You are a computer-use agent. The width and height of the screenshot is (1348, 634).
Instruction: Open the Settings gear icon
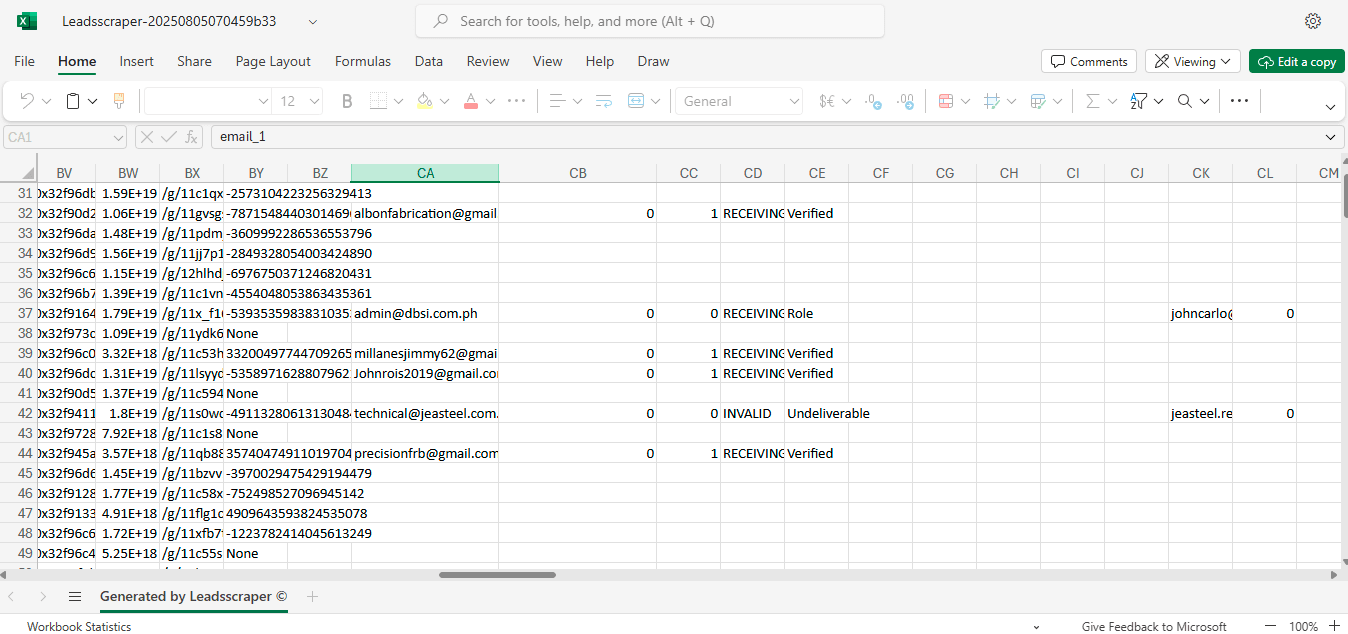[1313, 21]
